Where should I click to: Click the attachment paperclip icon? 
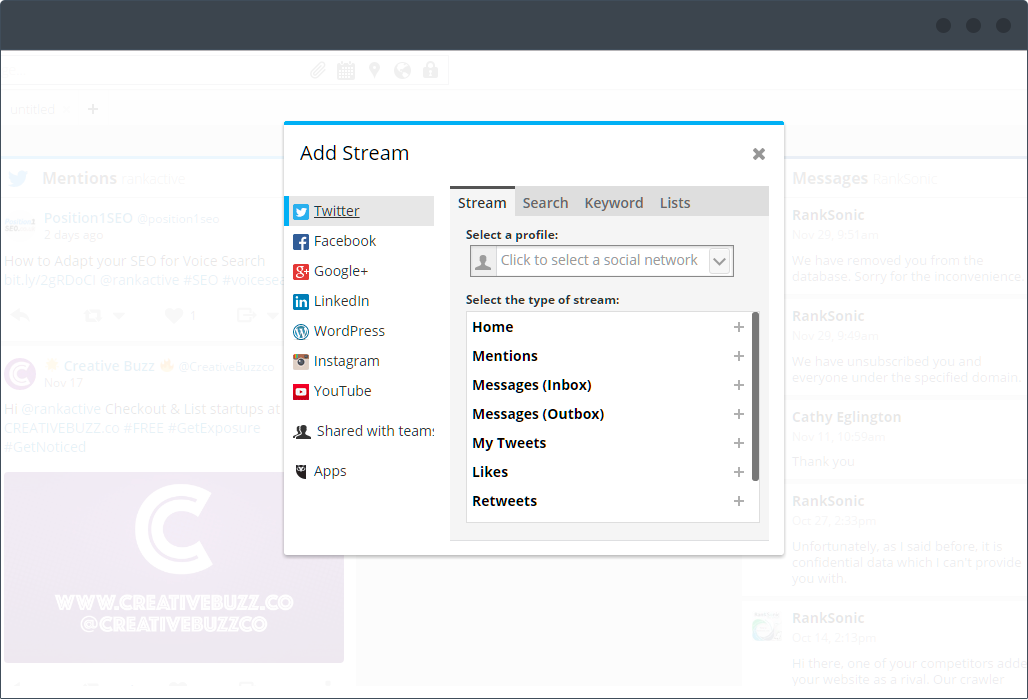(x=318, y=70)
